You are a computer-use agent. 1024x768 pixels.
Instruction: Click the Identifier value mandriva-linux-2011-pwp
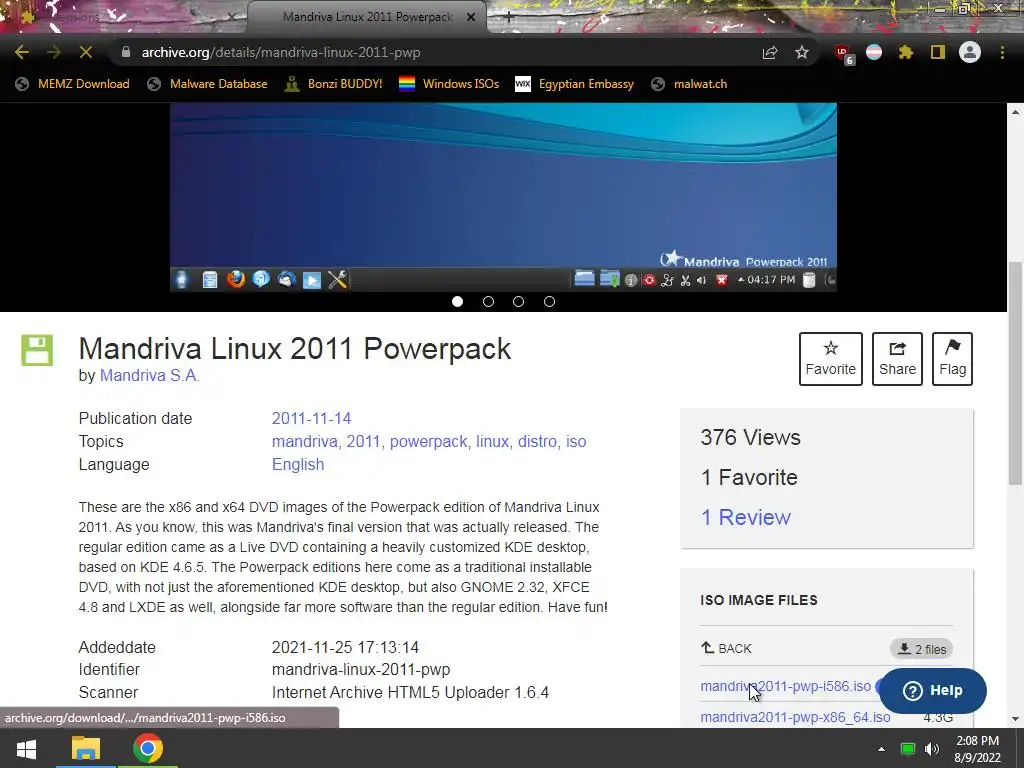(360, 669)
